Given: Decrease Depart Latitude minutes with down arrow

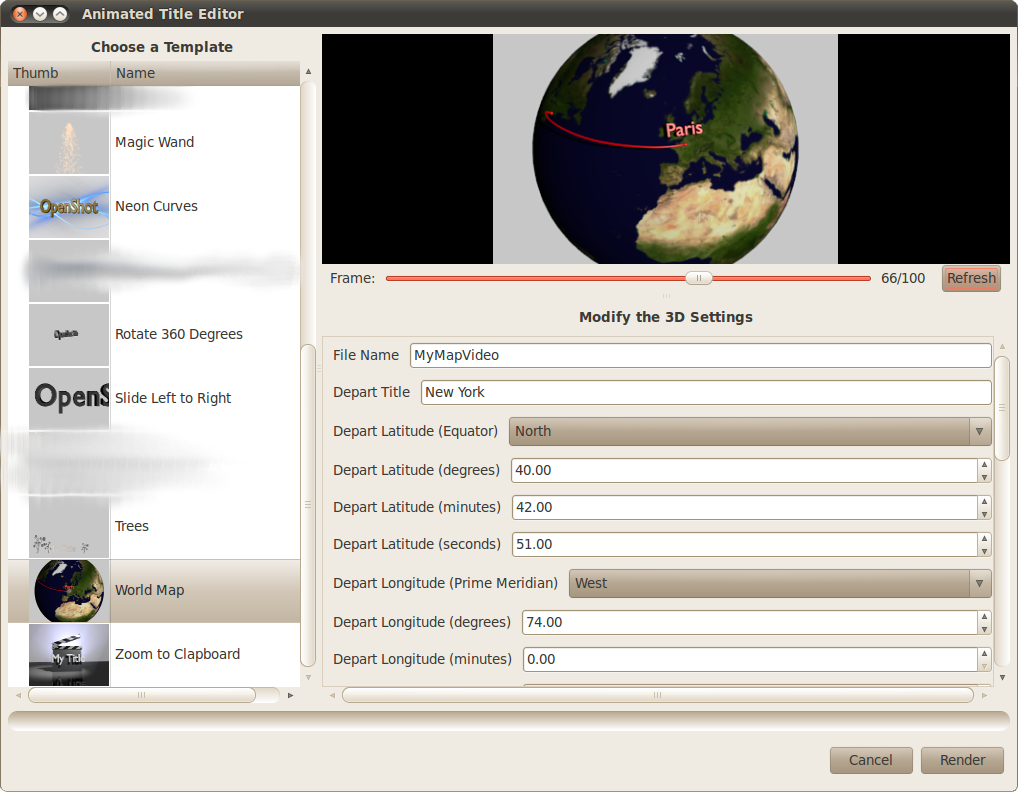Looking at the screenshot, I should 984,514.
